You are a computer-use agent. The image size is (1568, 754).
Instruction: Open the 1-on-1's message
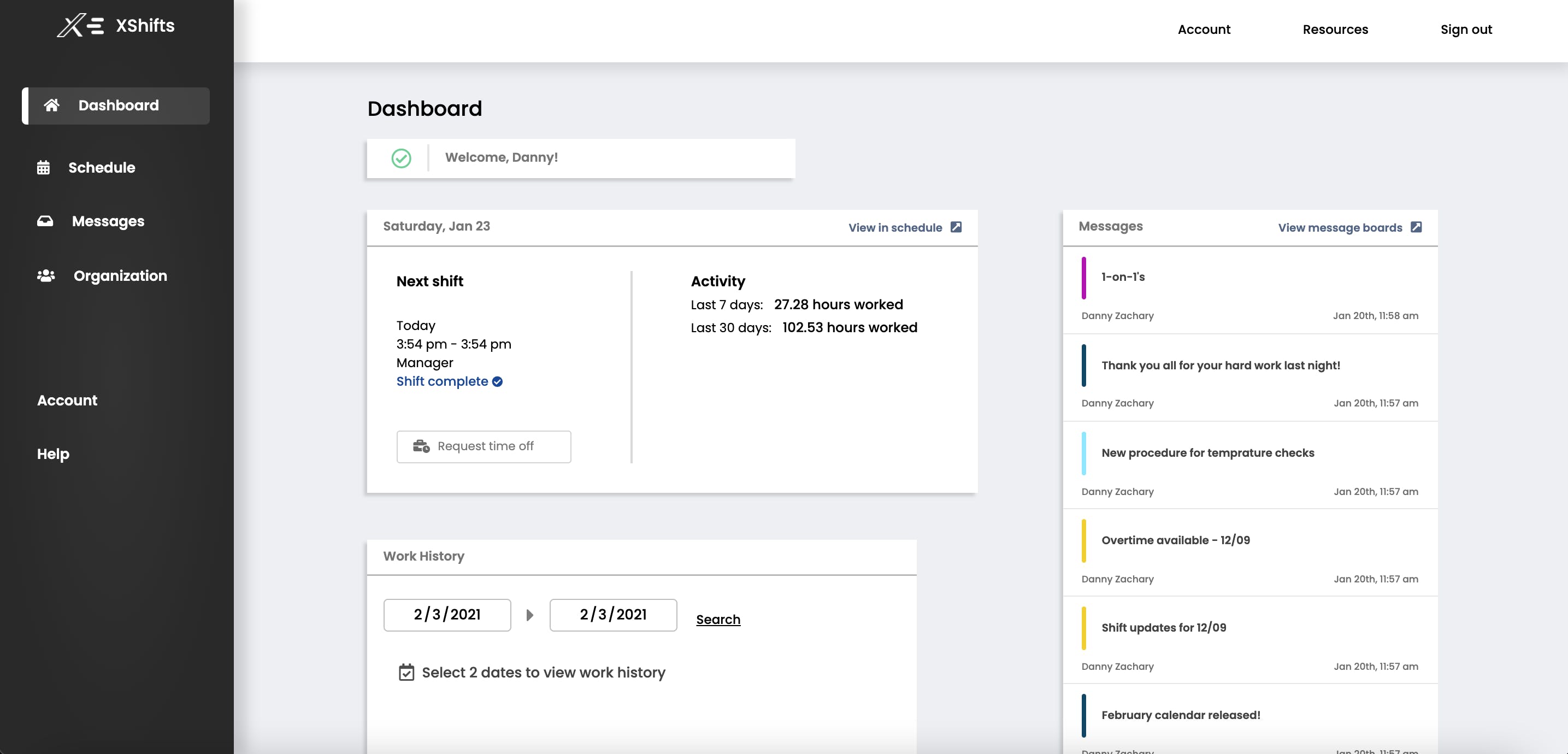[1123, 277]
